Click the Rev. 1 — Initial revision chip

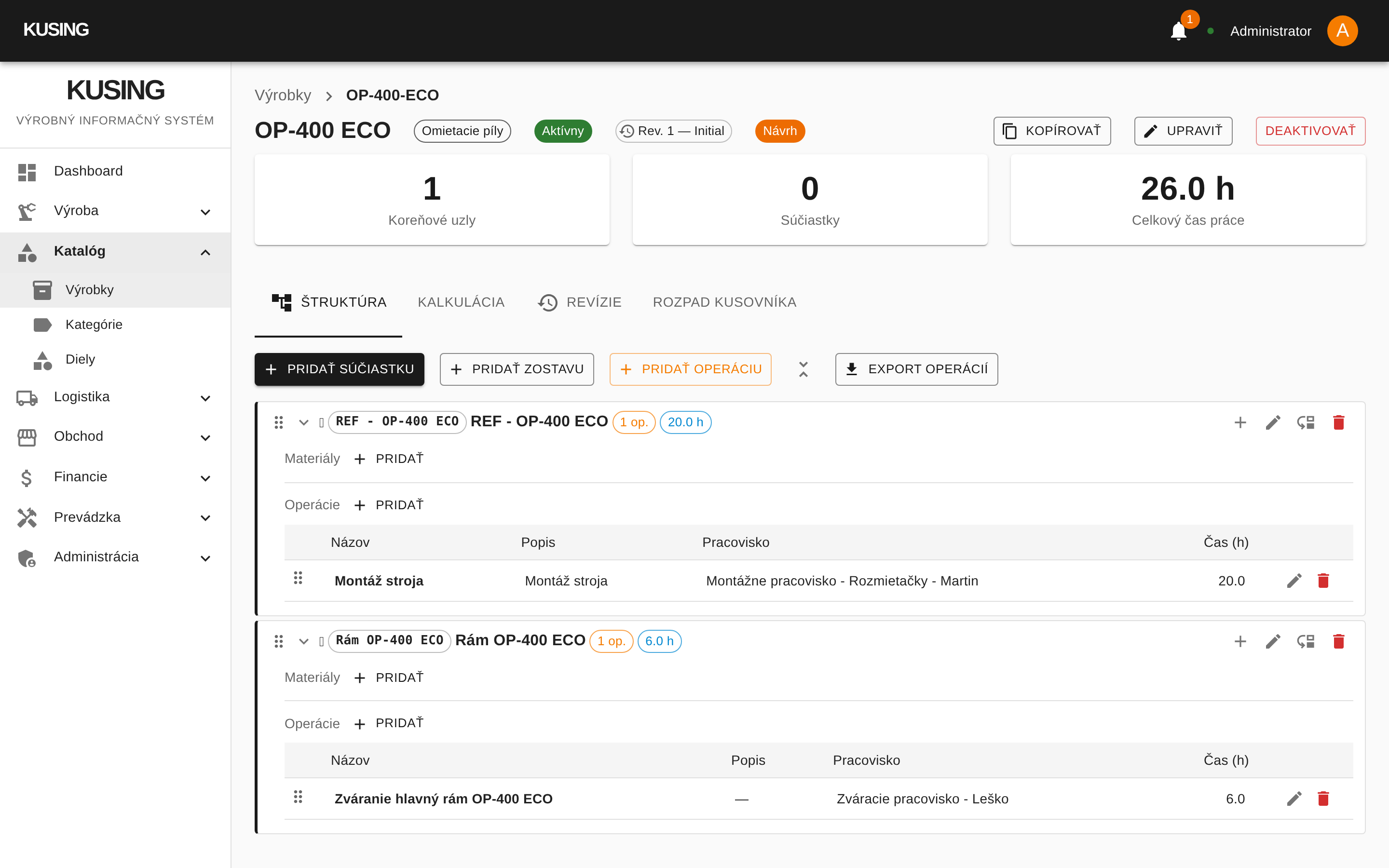point(673,131)
